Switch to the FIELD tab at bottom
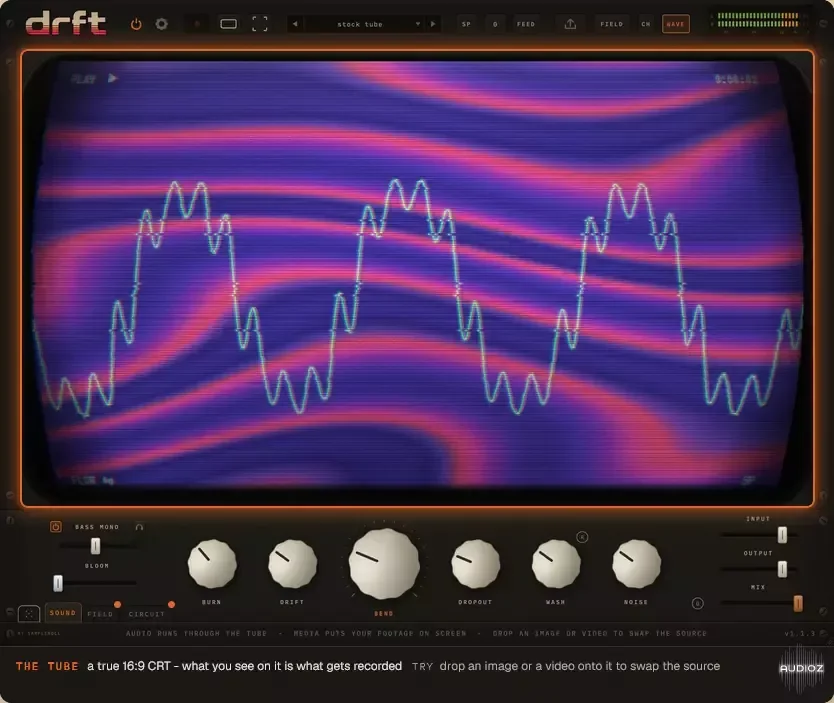 coord(101,614)
